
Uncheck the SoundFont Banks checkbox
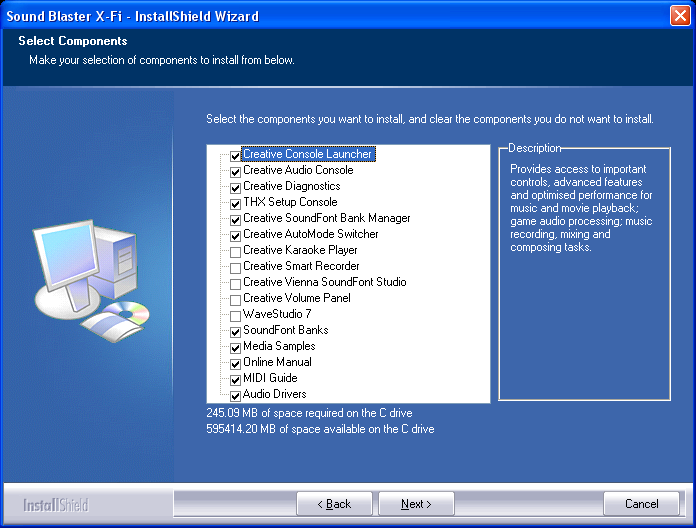(235, 332)
